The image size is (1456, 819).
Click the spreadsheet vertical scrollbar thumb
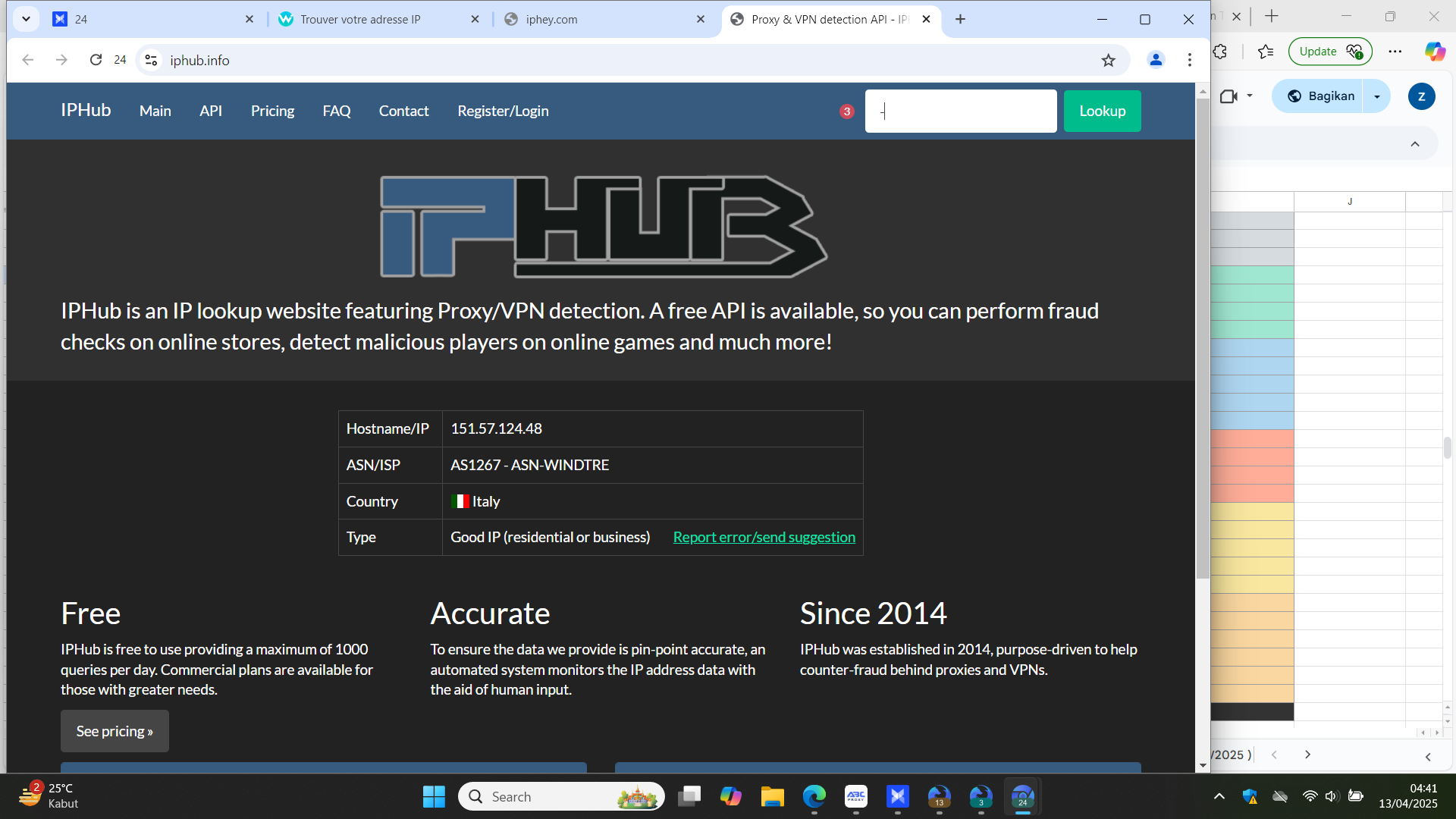(1448, 447)
